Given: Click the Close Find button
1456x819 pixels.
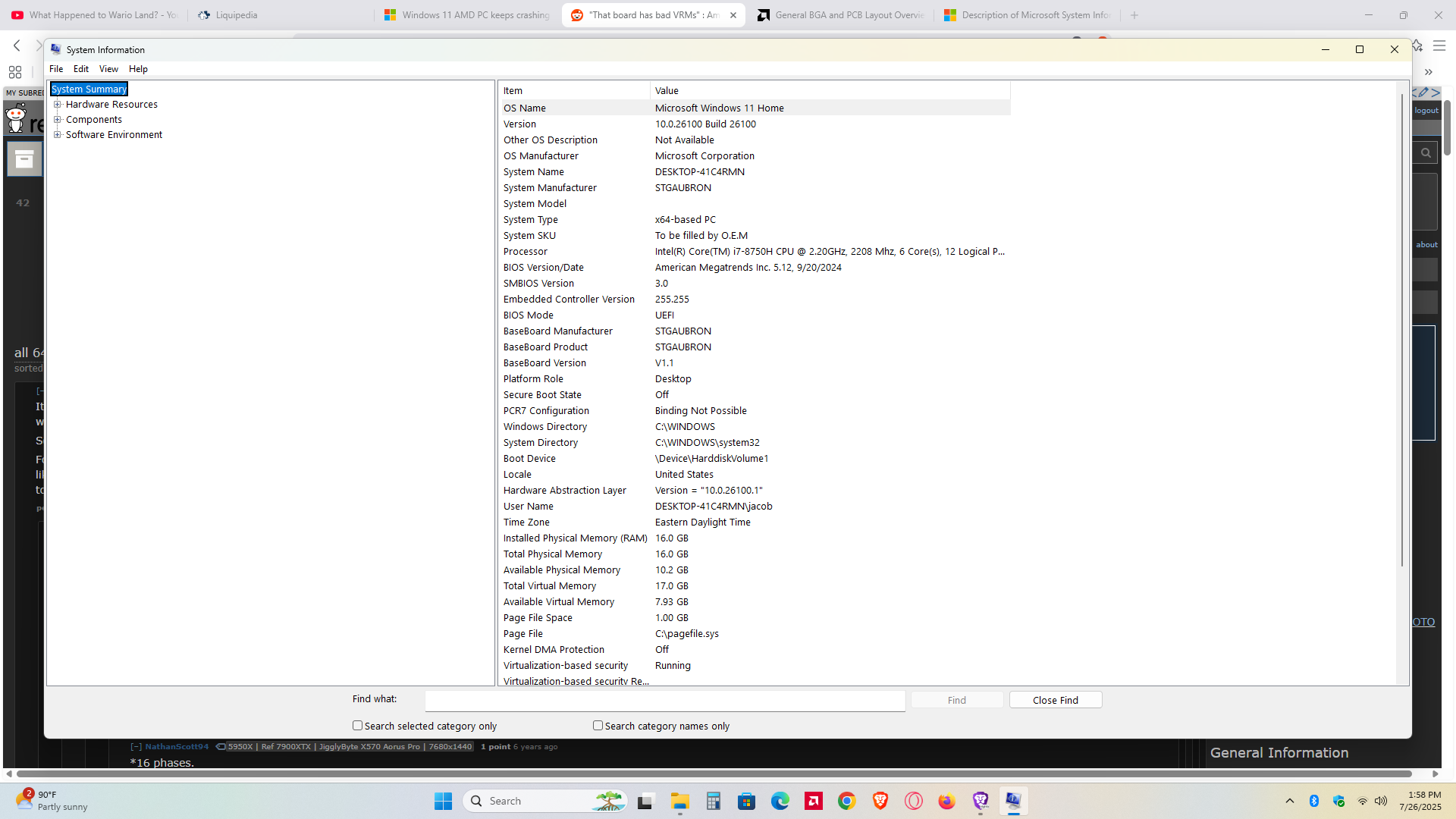Looking at the screenshot, I should point(1055,700).
